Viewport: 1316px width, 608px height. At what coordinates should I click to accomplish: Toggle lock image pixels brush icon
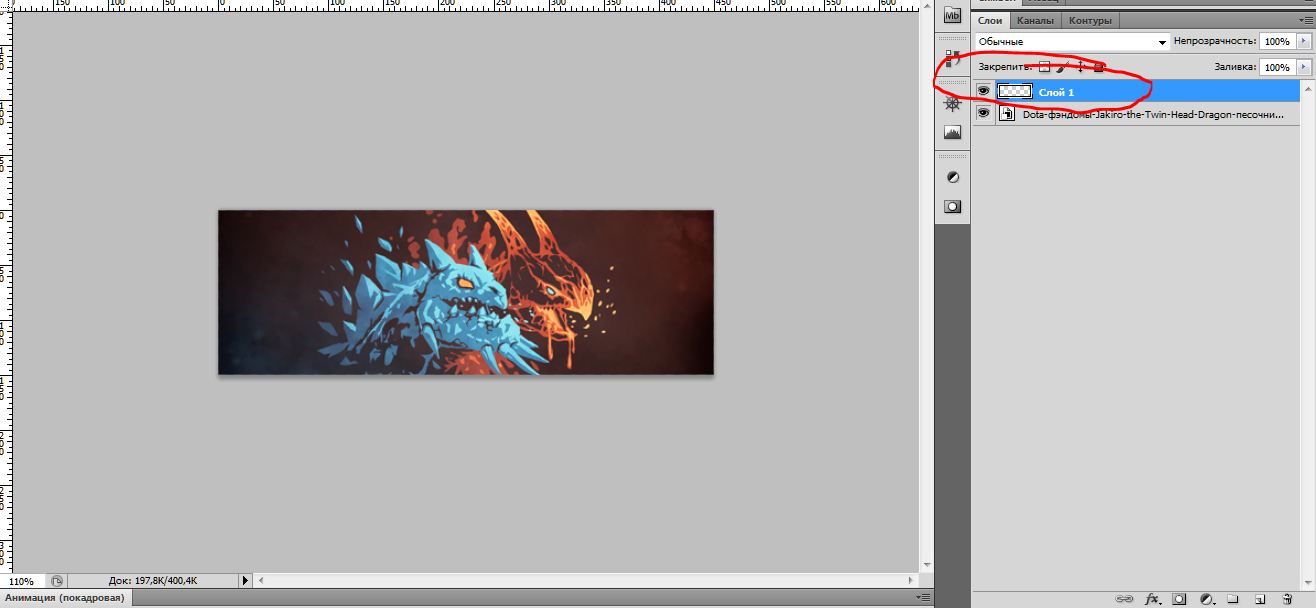pos(1062,67)
